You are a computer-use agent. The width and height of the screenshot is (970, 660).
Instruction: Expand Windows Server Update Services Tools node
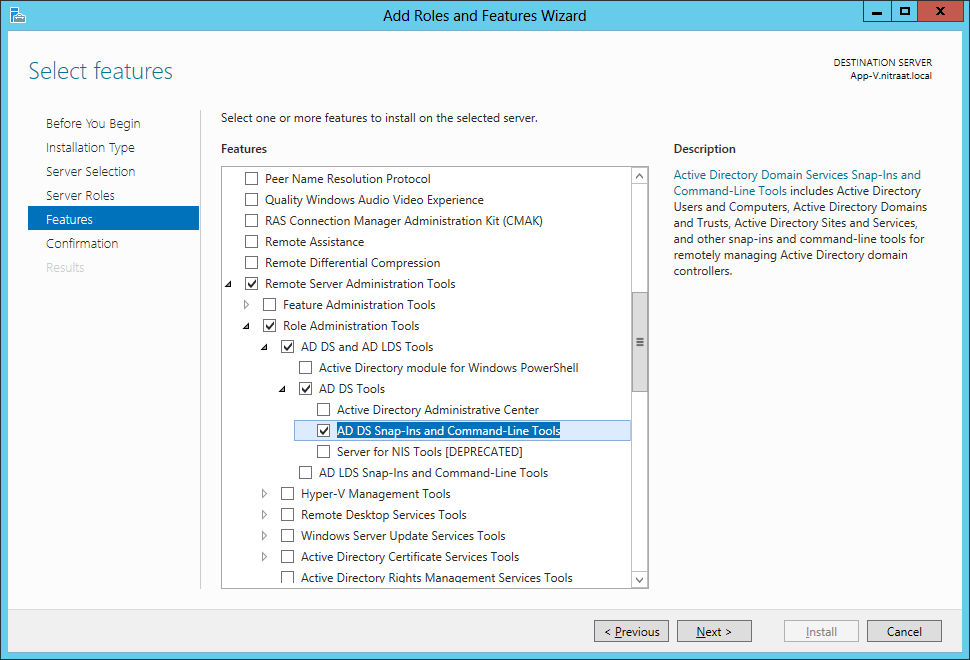(264, 536)
